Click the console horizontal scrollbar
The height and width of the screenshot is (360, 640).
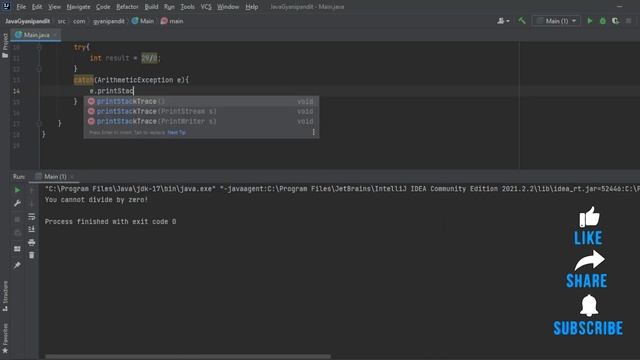188,356
